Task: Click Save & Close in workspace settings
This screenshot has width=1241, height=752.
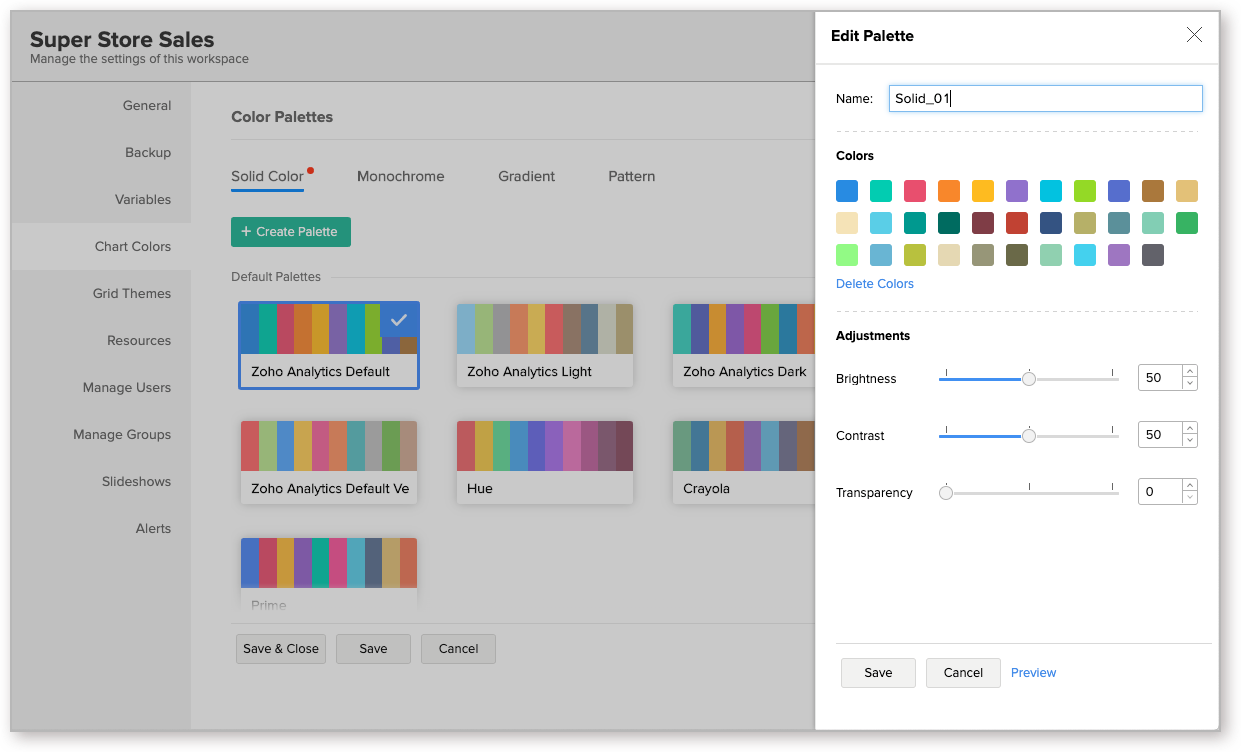Action: click(281, 649)
